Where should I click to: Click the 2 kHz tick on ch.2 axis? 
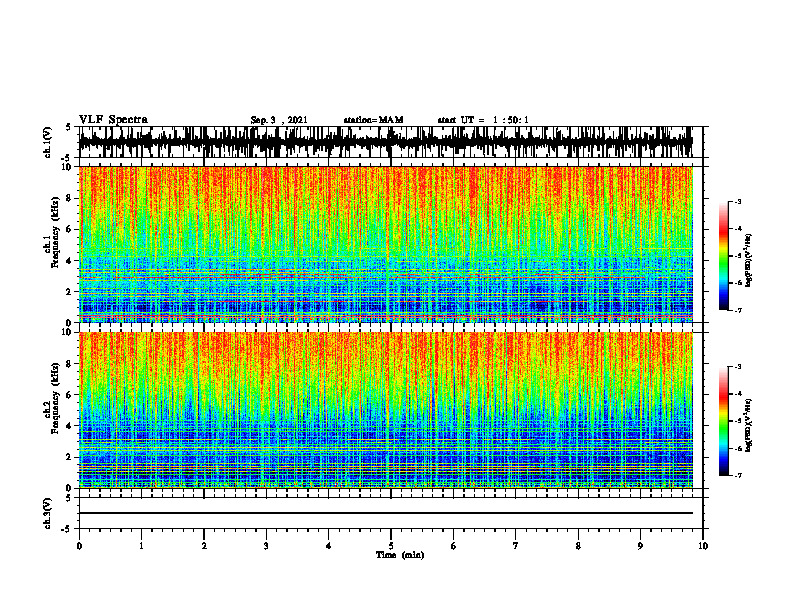coord(70,457)
